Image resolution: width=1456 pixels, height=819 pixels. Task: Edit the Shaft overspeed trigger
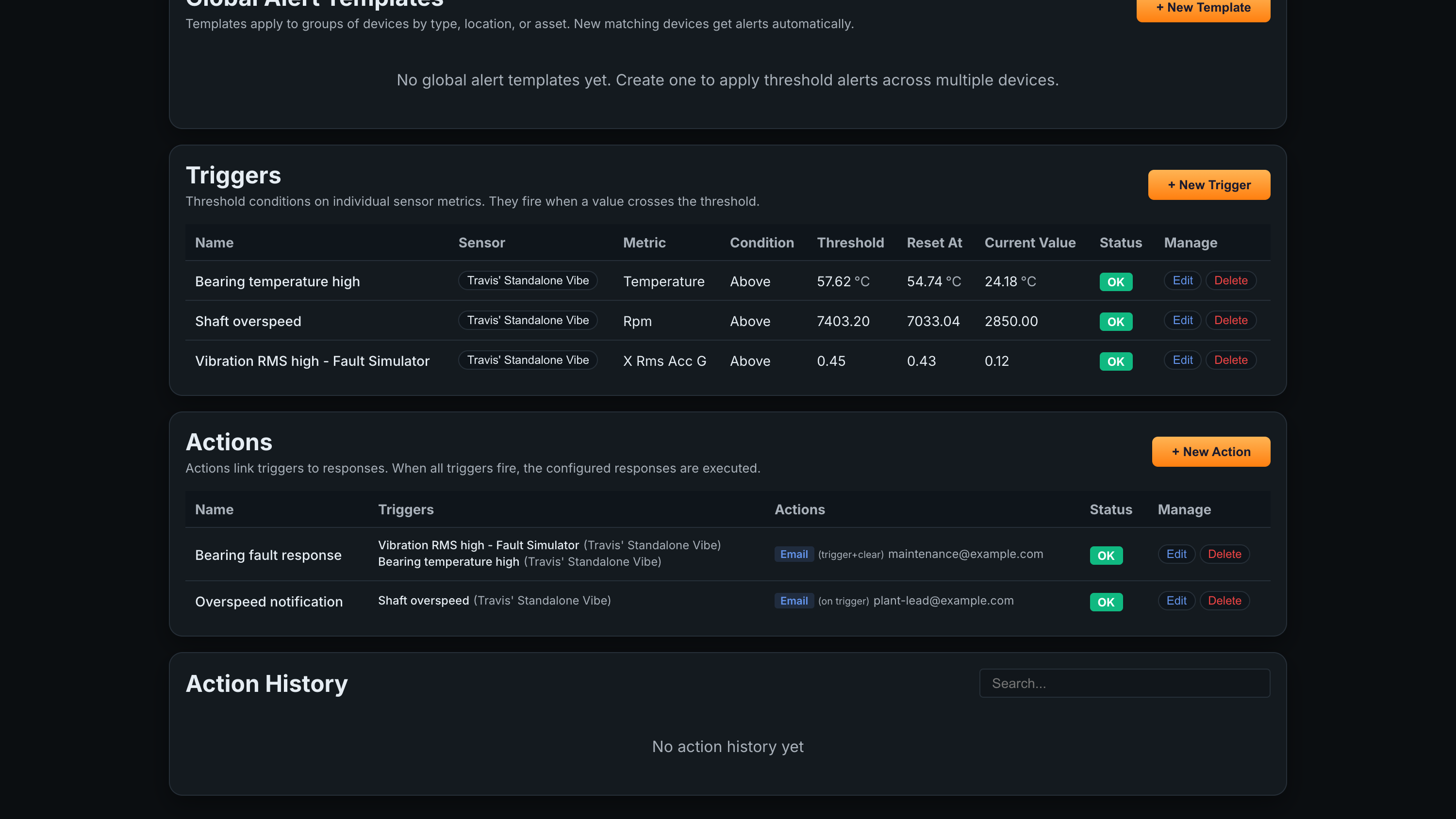[1182, 320]
